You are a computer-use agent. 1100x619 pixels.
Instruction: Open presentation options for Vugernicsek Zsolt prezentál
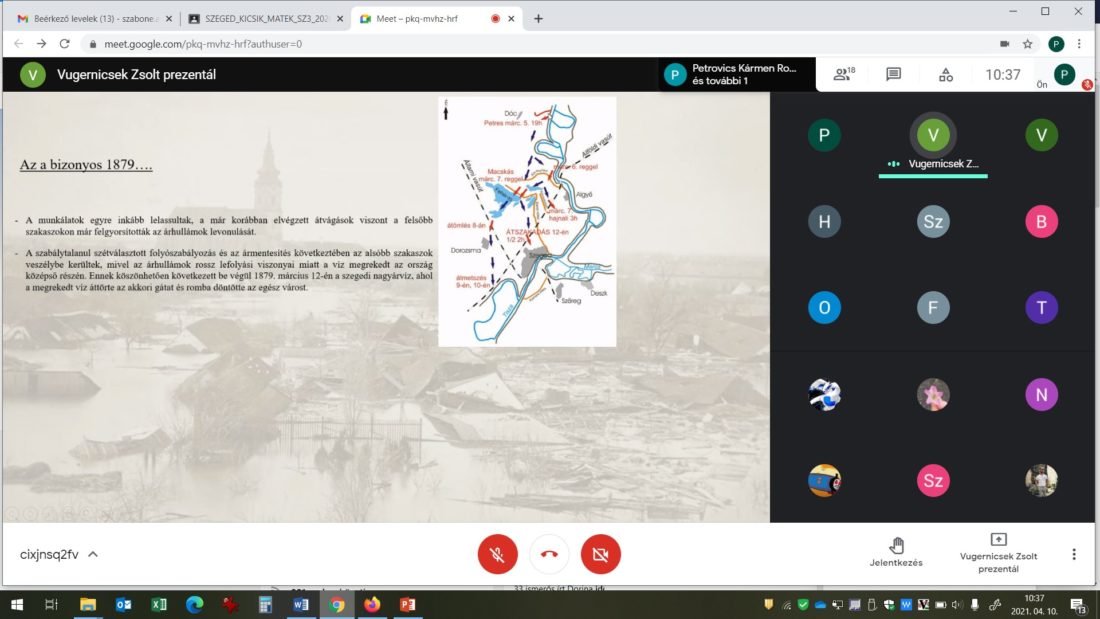(998, 554)
